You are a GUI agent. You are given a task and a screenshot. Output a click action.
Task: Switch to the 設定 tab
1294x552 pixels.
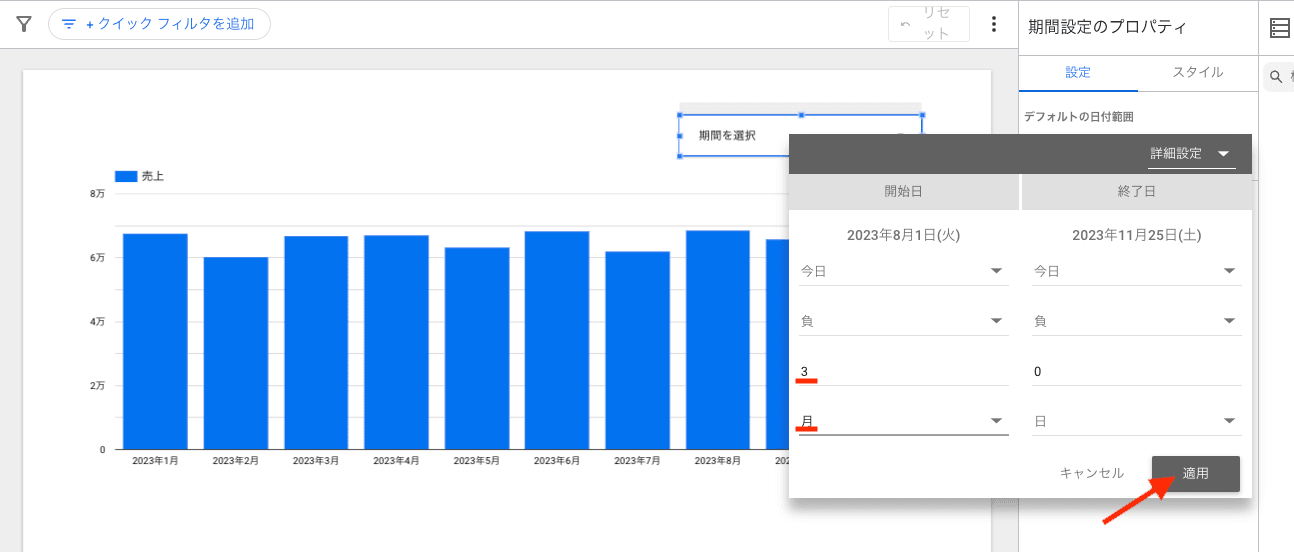point(1078,73)
